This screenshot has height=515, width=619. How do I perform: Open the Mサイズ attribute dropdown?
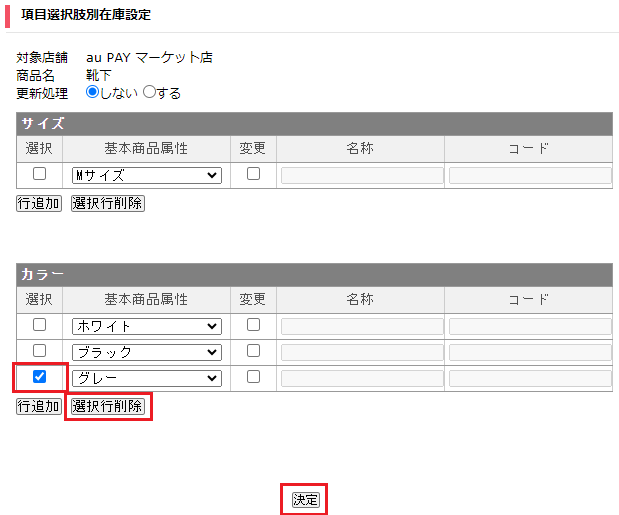point(147,175)
